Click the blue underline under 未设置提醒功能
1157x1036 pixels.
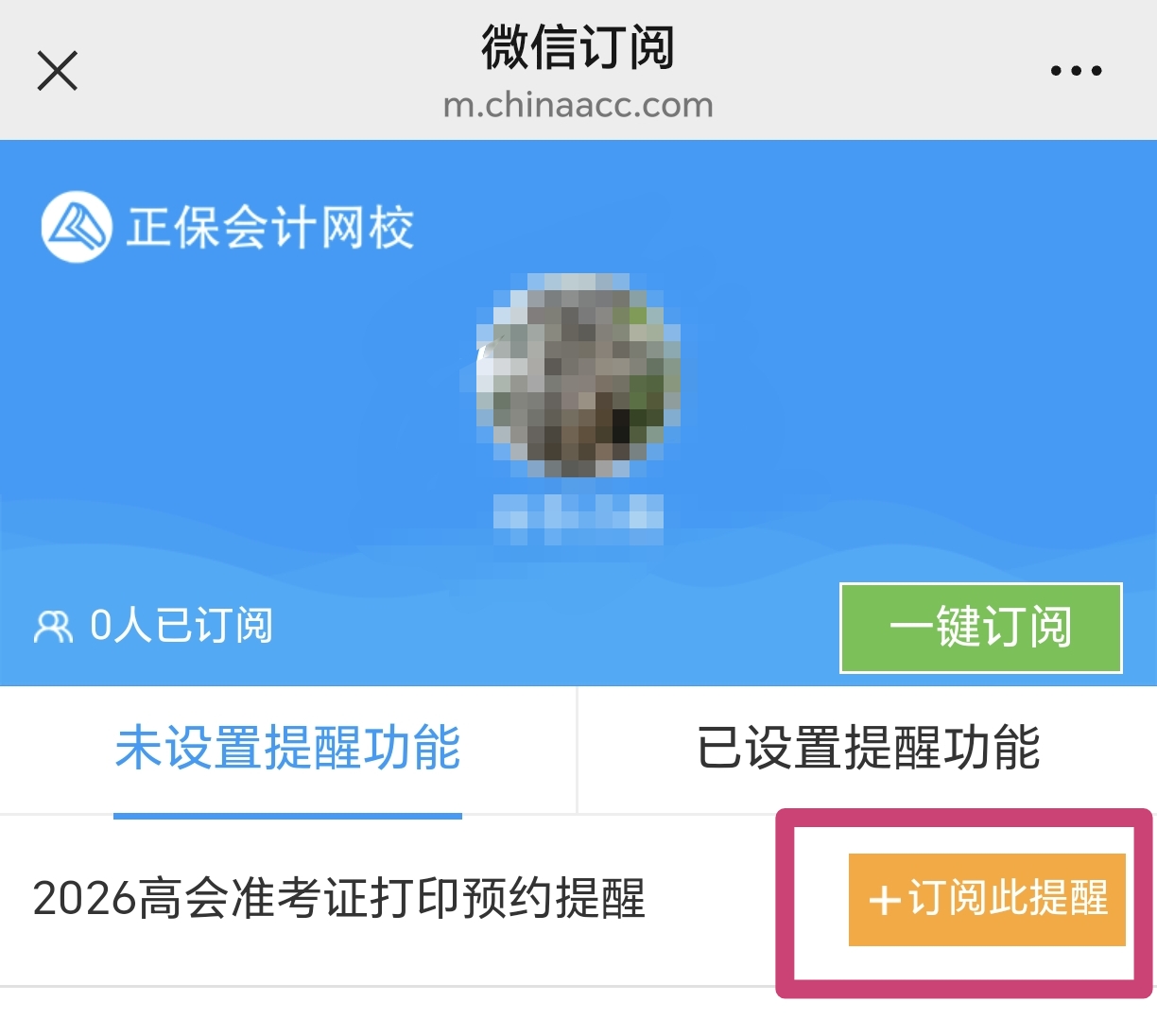[x=287, y=816]
